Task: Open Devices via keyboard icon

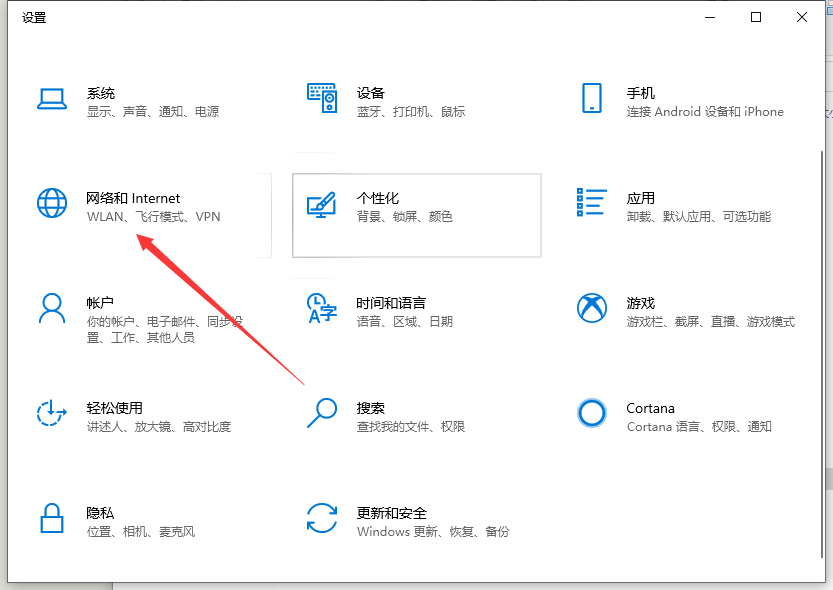Action: tap(321, 98)
